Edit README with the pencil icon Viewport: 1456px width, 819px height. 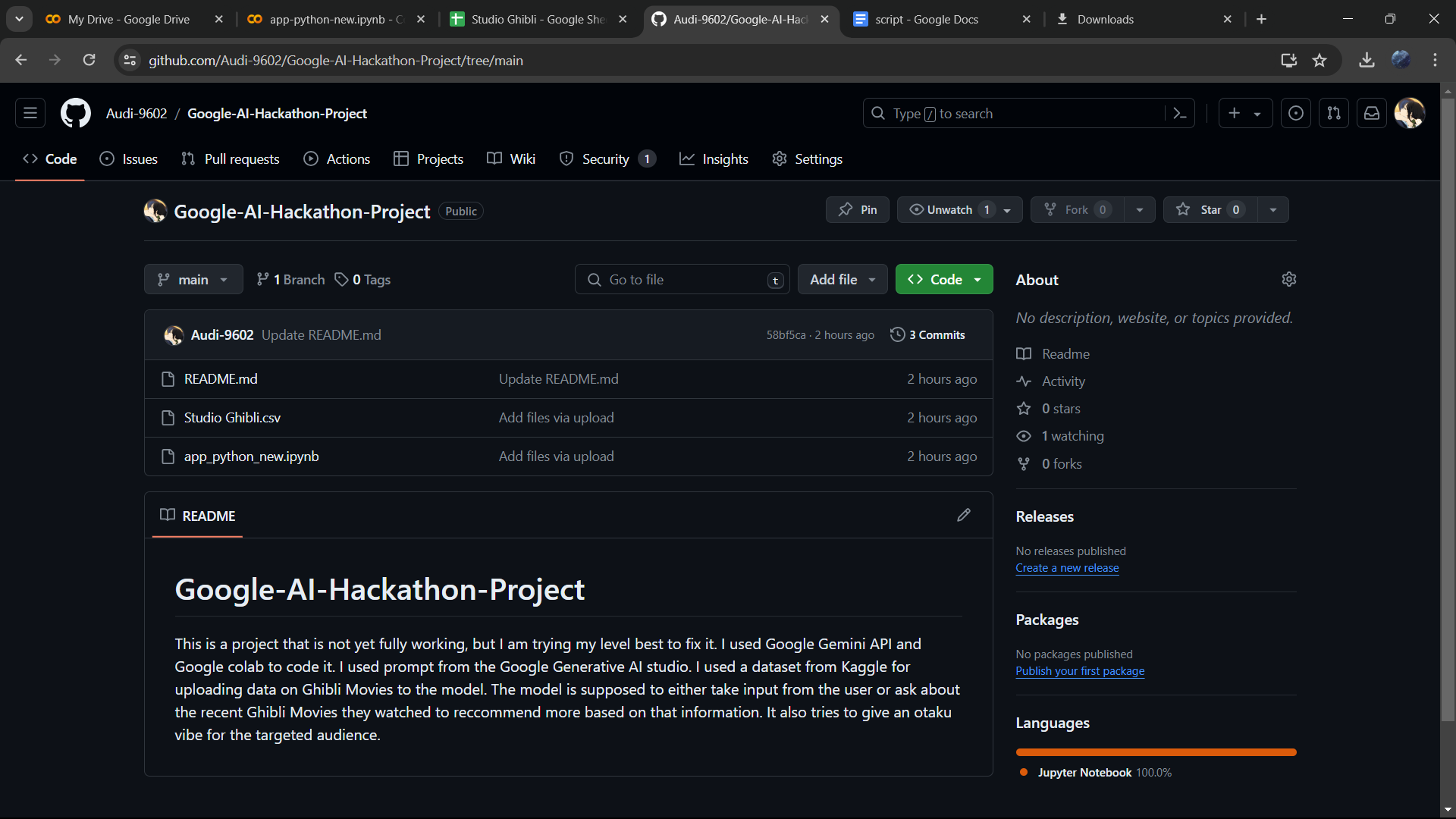(x=963, y=516)
